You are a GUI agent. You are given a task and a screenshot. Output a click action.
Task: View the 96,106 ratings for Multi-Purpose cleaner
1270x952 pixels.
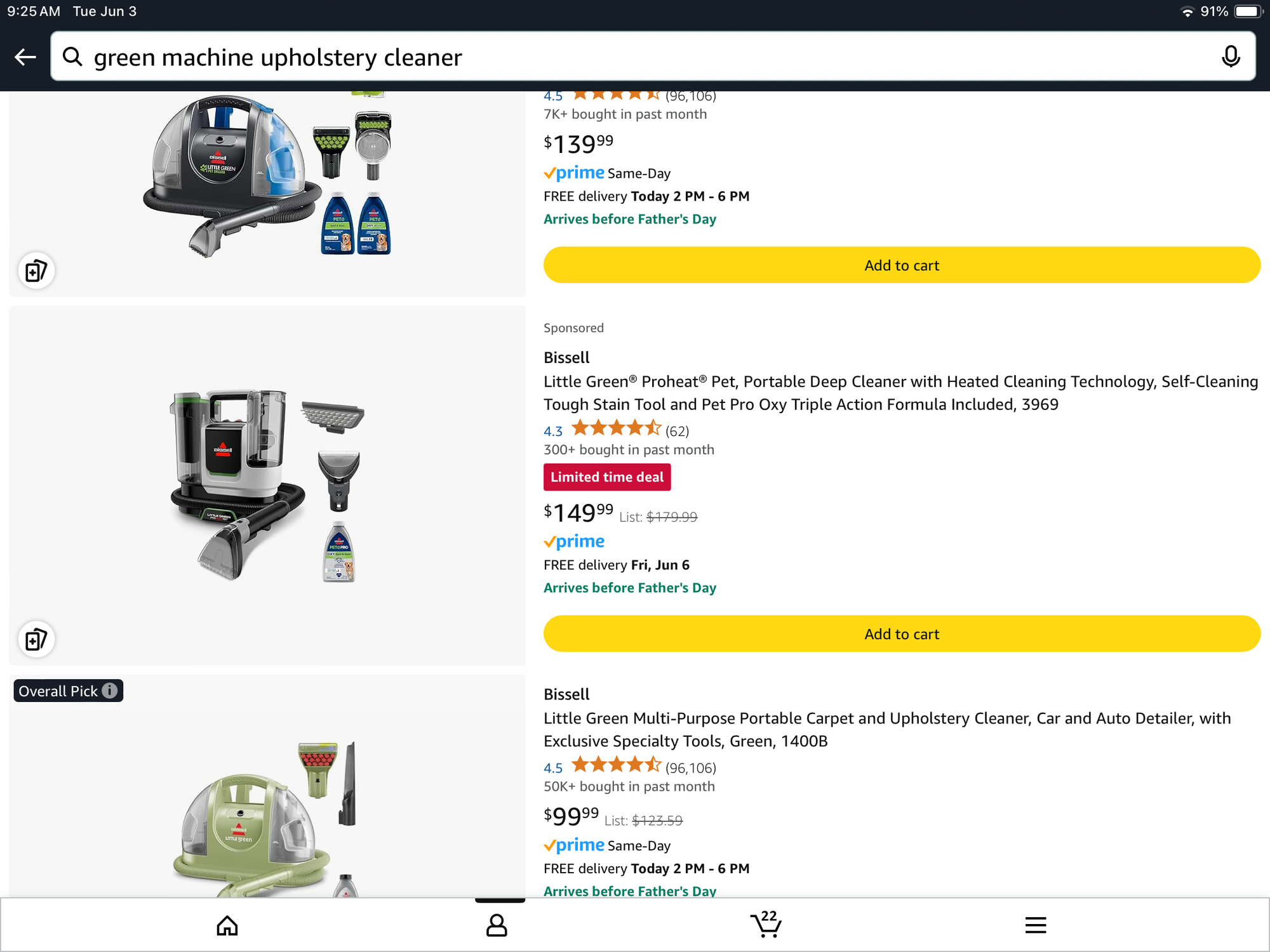point(690,768)
